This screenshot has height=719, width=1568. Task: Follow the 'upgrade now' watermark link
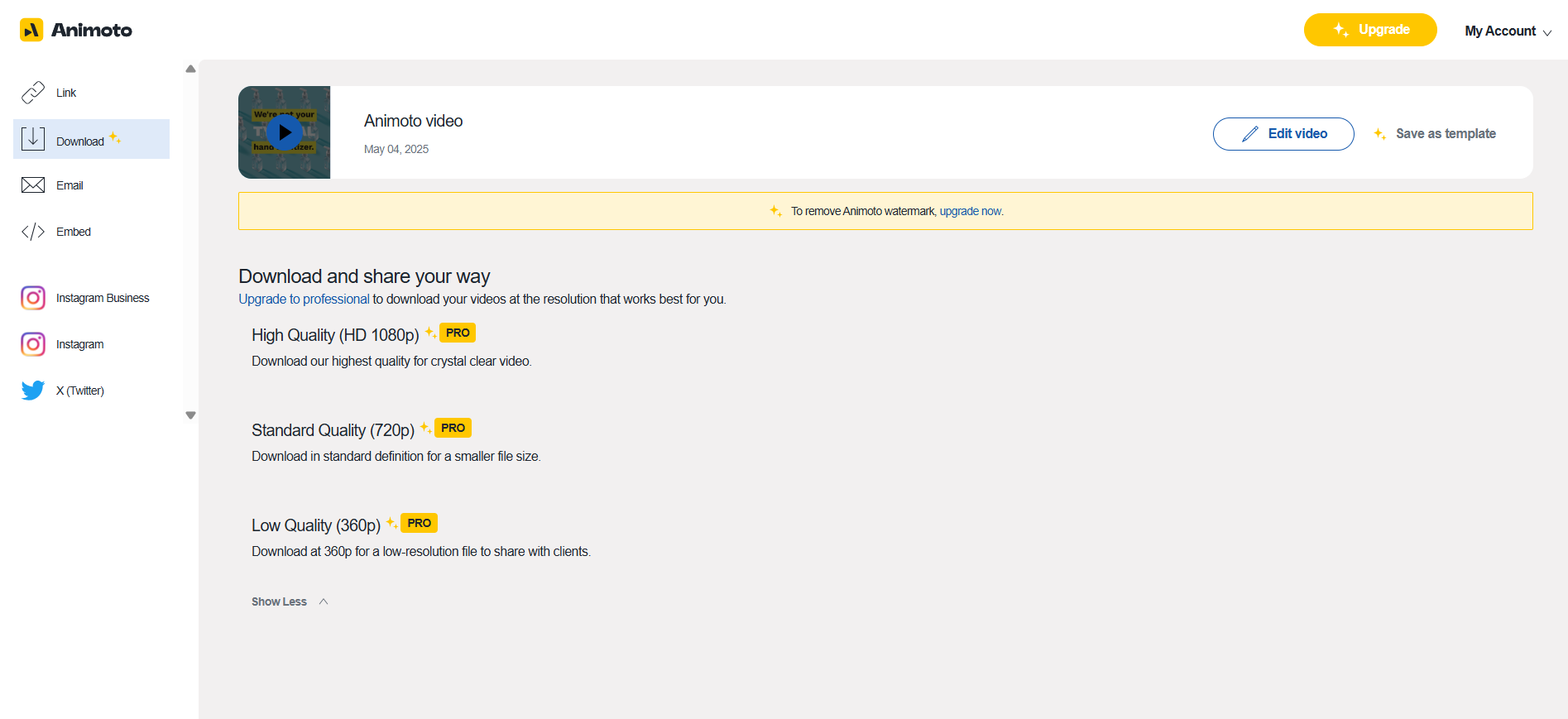(970, 211)
